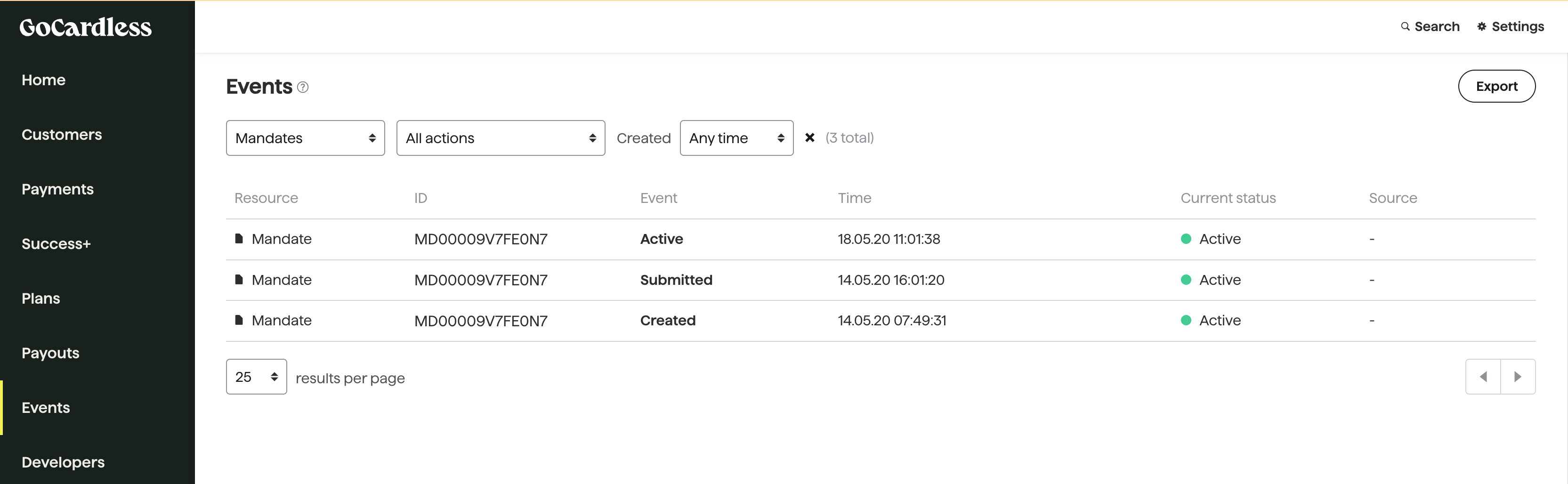Image resolution: width=1568 pixels, height=484 pixels.
Task: Go to previous page arrow
Action: pos(1483,377)
